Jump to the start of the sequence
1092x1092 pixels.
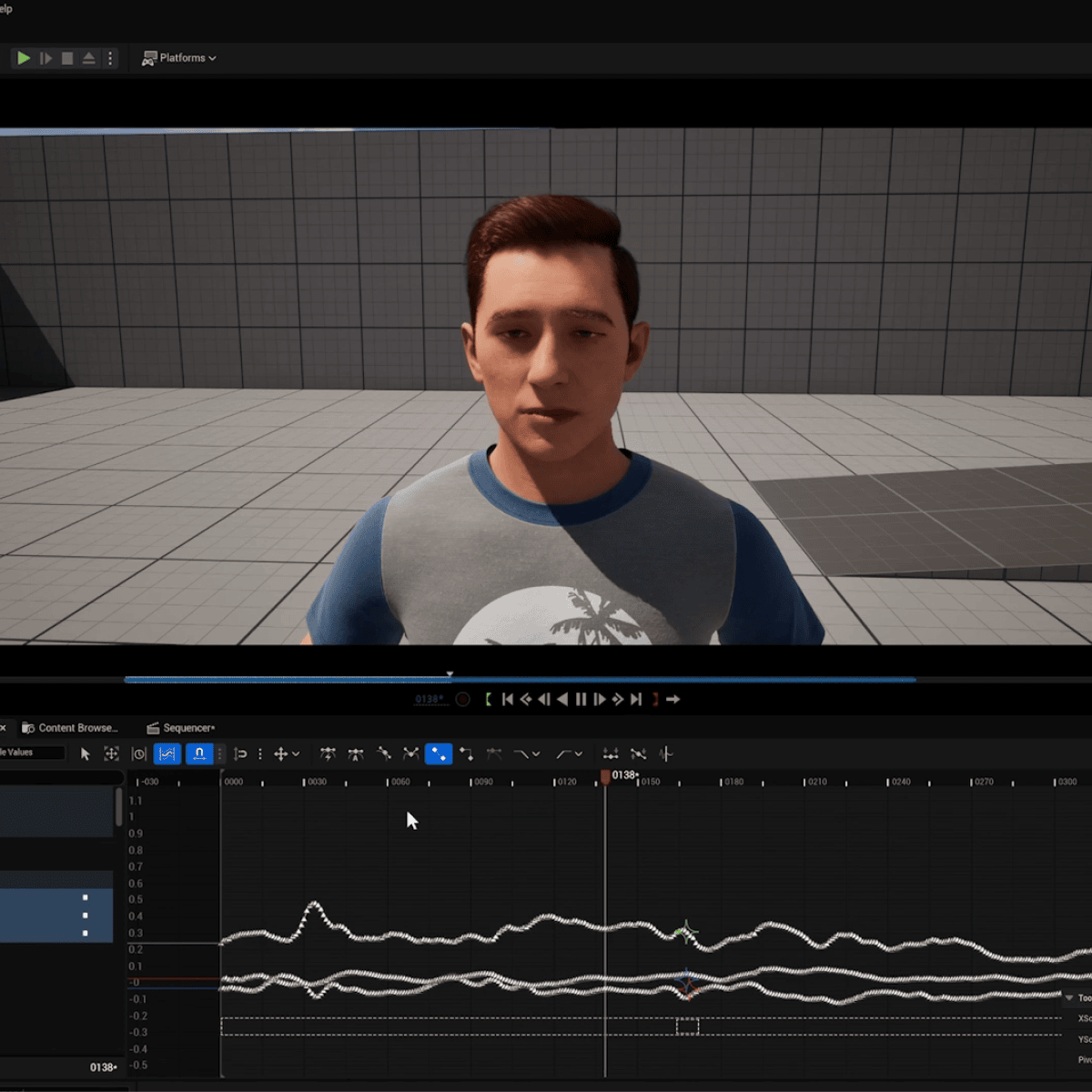[x=508, y=700]
